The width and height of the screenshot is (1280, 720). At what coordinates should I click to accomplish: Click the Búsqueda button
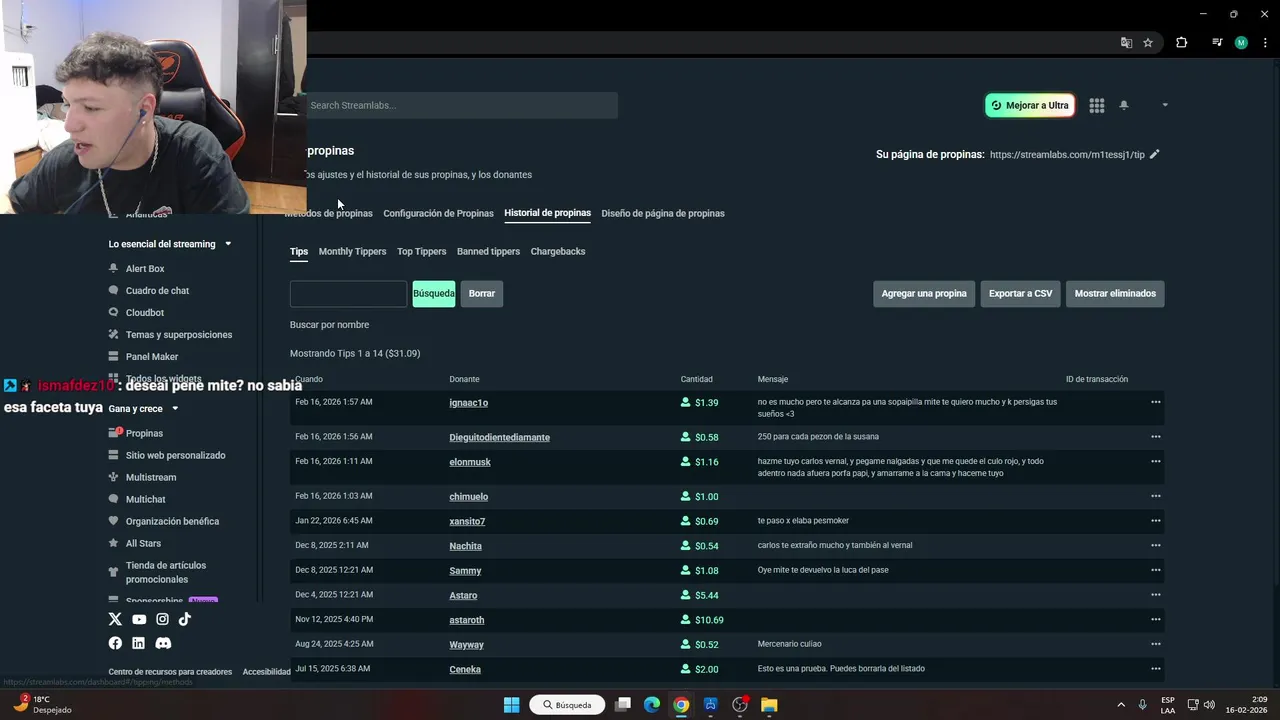pyautogui.click(x=434, y=293)
